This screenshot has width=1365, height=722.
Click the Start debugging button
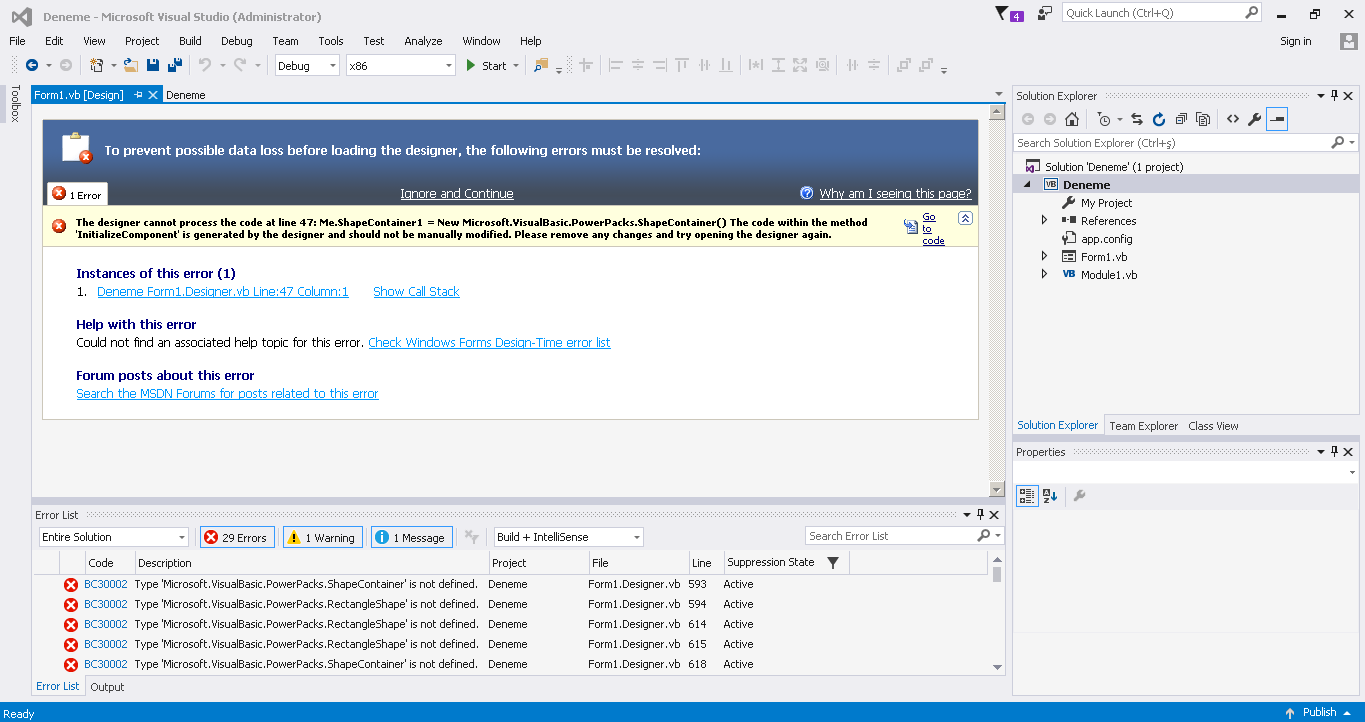486,65
